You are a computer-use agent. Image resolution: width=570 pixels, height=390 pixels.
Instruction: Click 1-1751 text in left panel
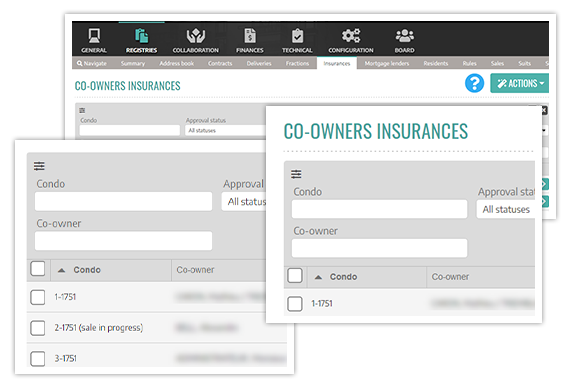[65, 297]
